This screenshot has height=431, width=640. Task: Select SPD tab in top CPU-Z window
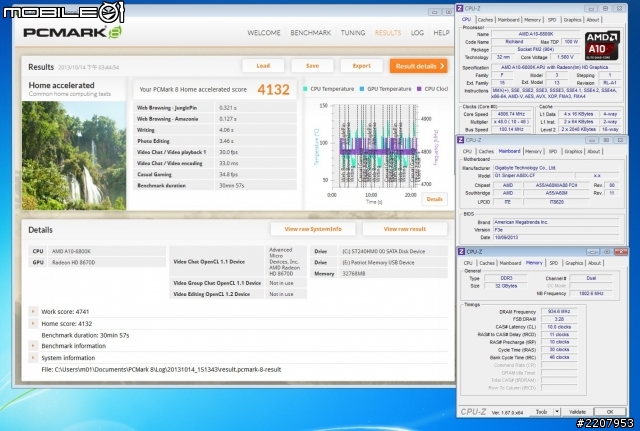[x=552, y=20]
